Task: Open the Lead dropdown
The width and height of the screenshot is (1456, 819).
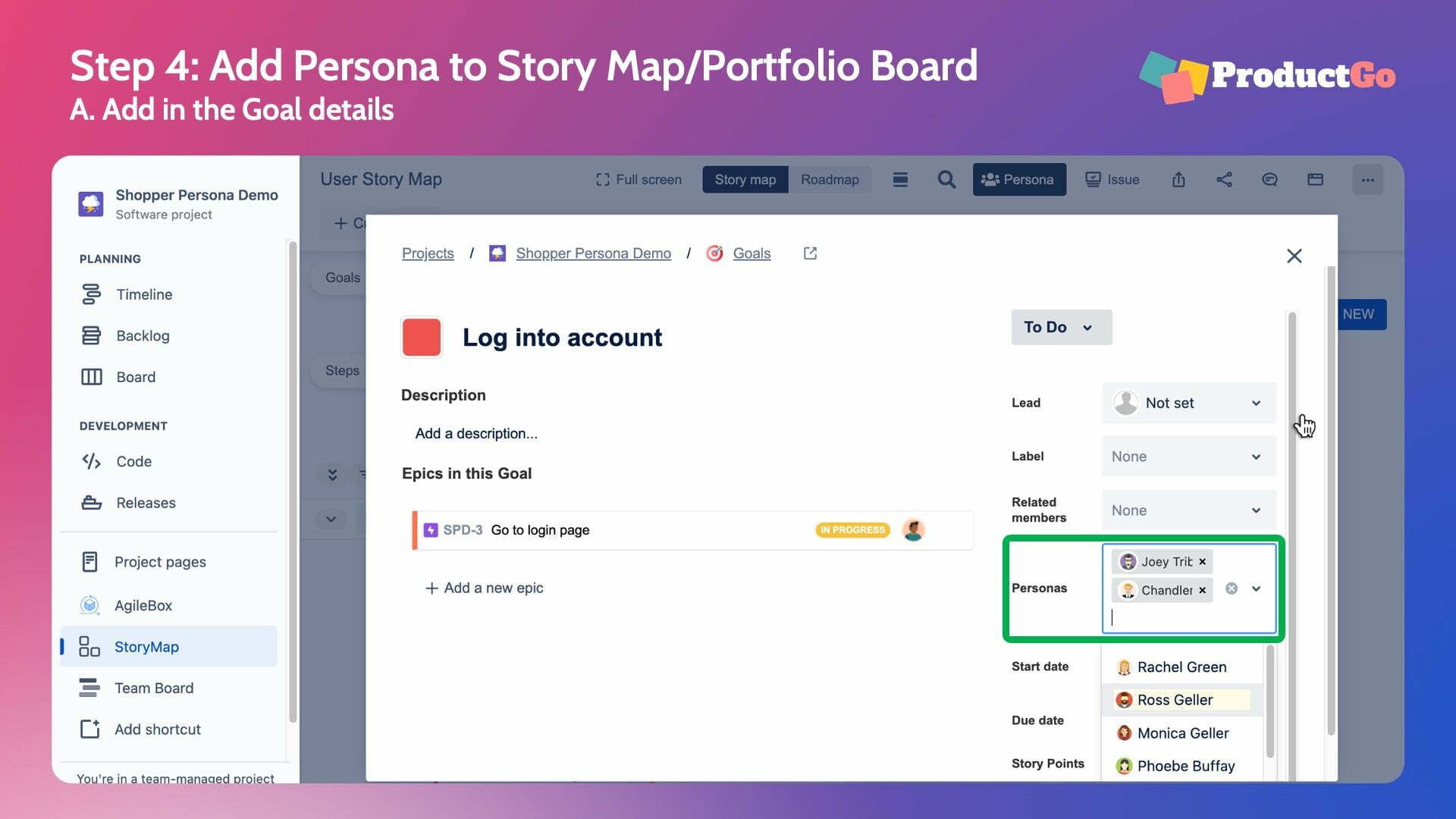Action: pyautogui.click(x=1188, y=403)
